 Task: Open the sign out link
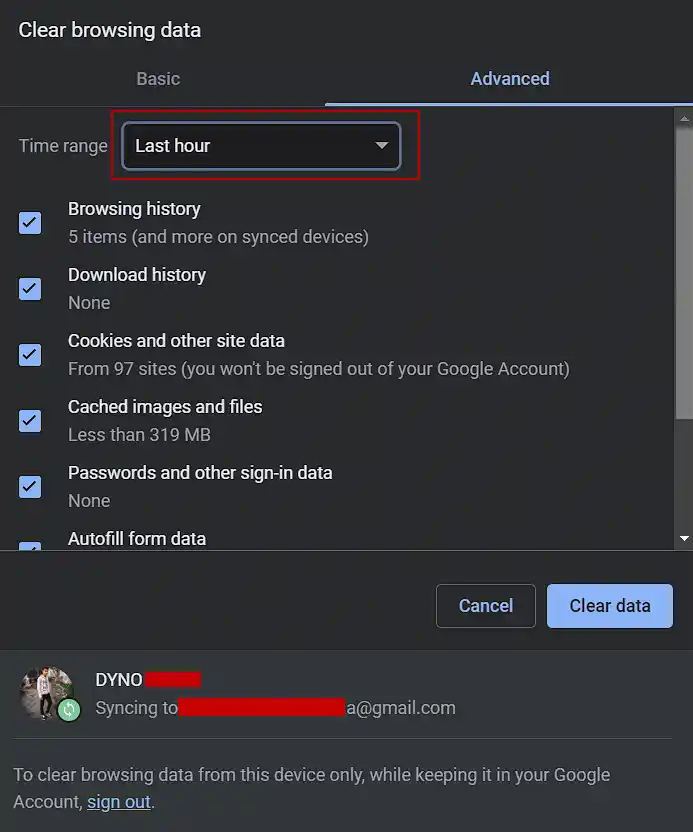click(119, 801)
